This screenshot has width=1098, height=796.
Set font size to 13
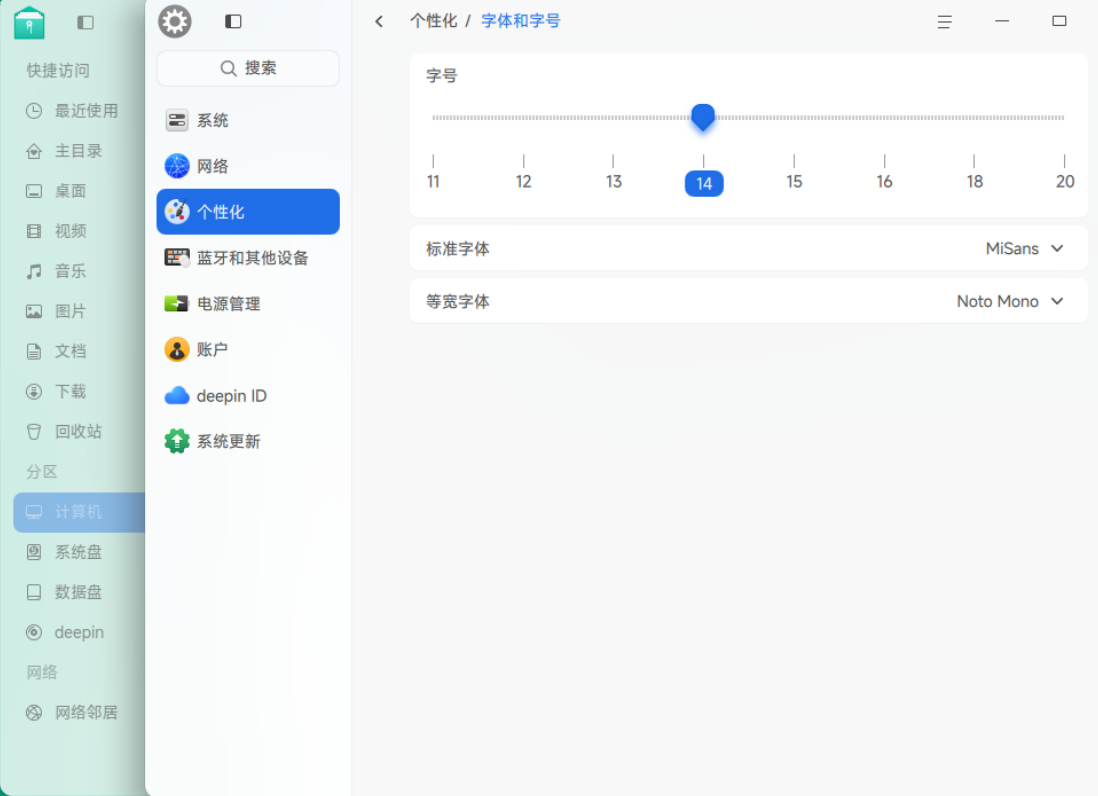coord(613,181)
